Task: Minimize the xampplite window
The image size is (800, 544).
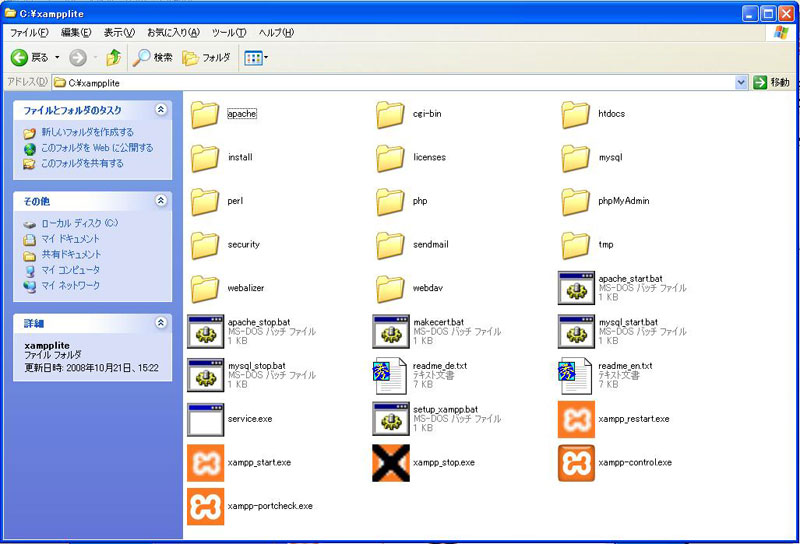Action: (750, 14)
